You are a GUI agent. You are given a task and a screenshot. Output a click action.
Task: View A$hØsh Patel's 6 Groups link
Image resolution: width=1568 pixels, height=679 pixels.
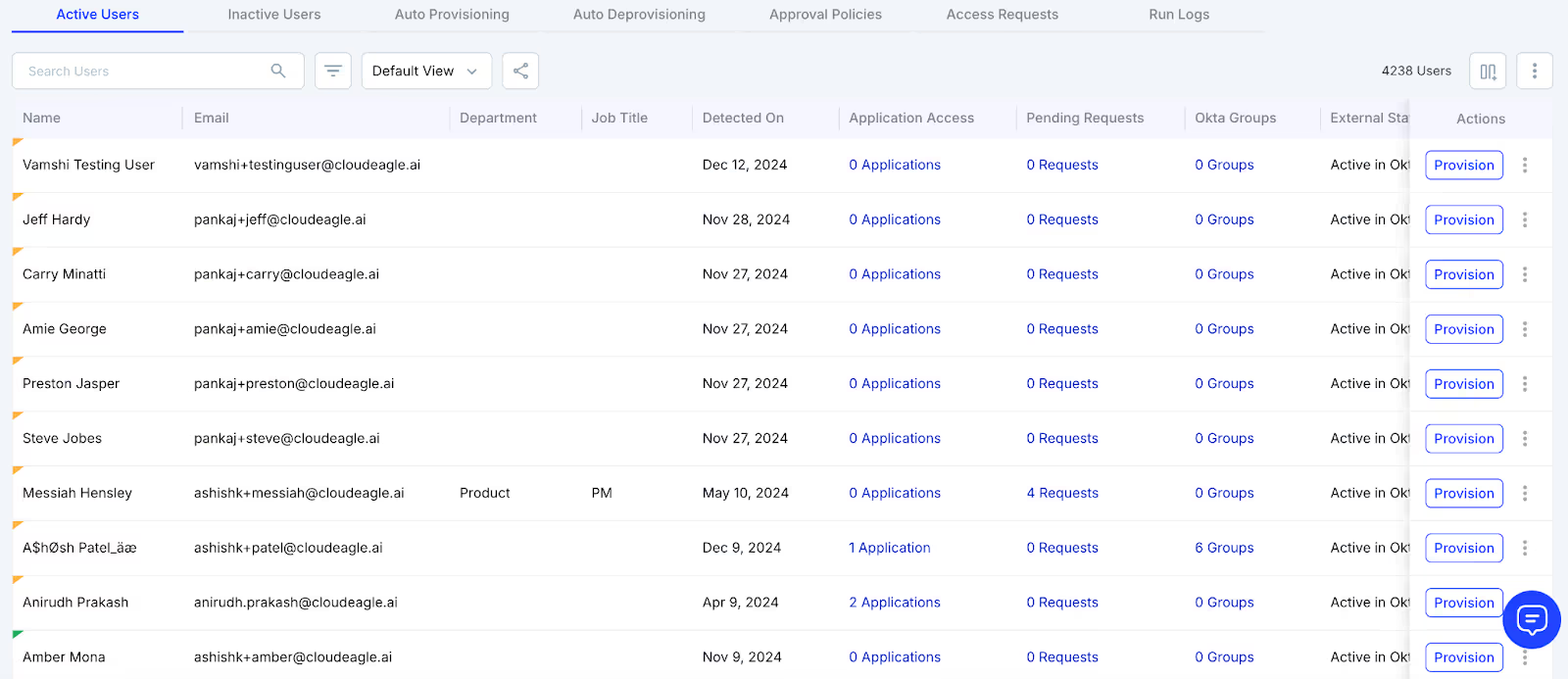pos(1224,548)
